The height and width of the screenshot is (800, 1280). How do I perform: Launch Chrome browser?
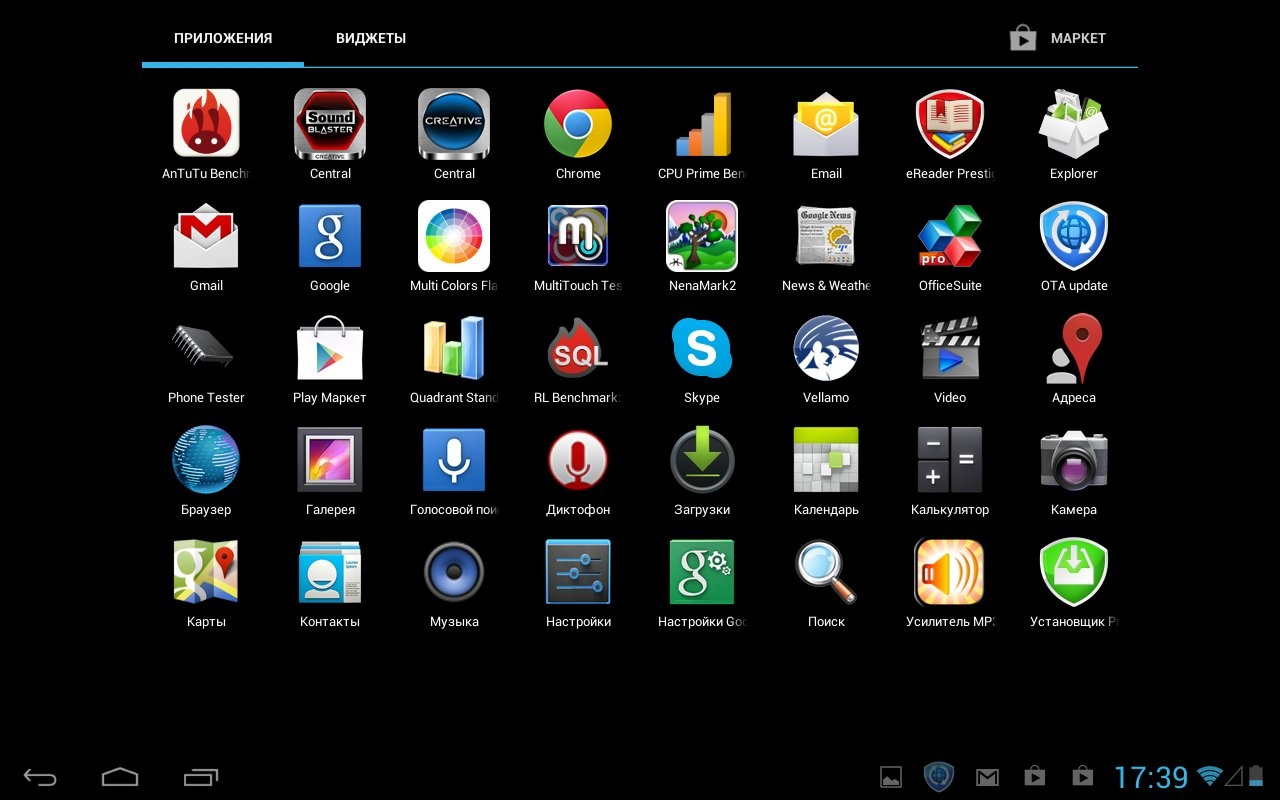point(578,124)
